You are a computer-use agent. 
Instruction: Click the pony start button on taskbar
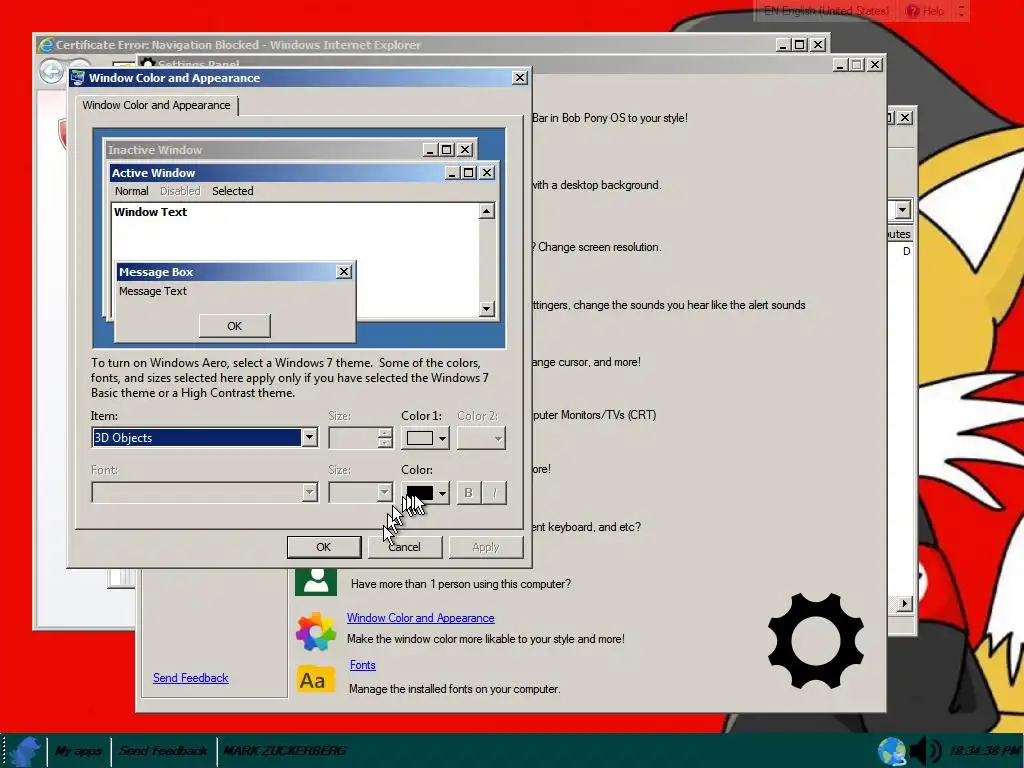point(25,752)
